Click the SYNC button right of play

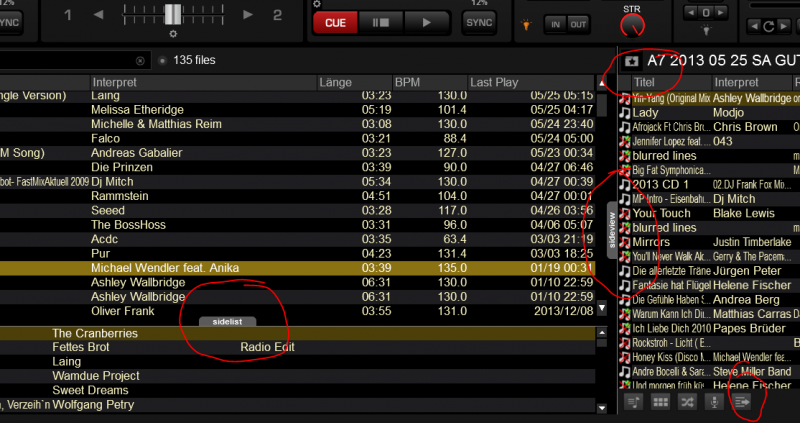pyautogui.click(x=479, y=23)
